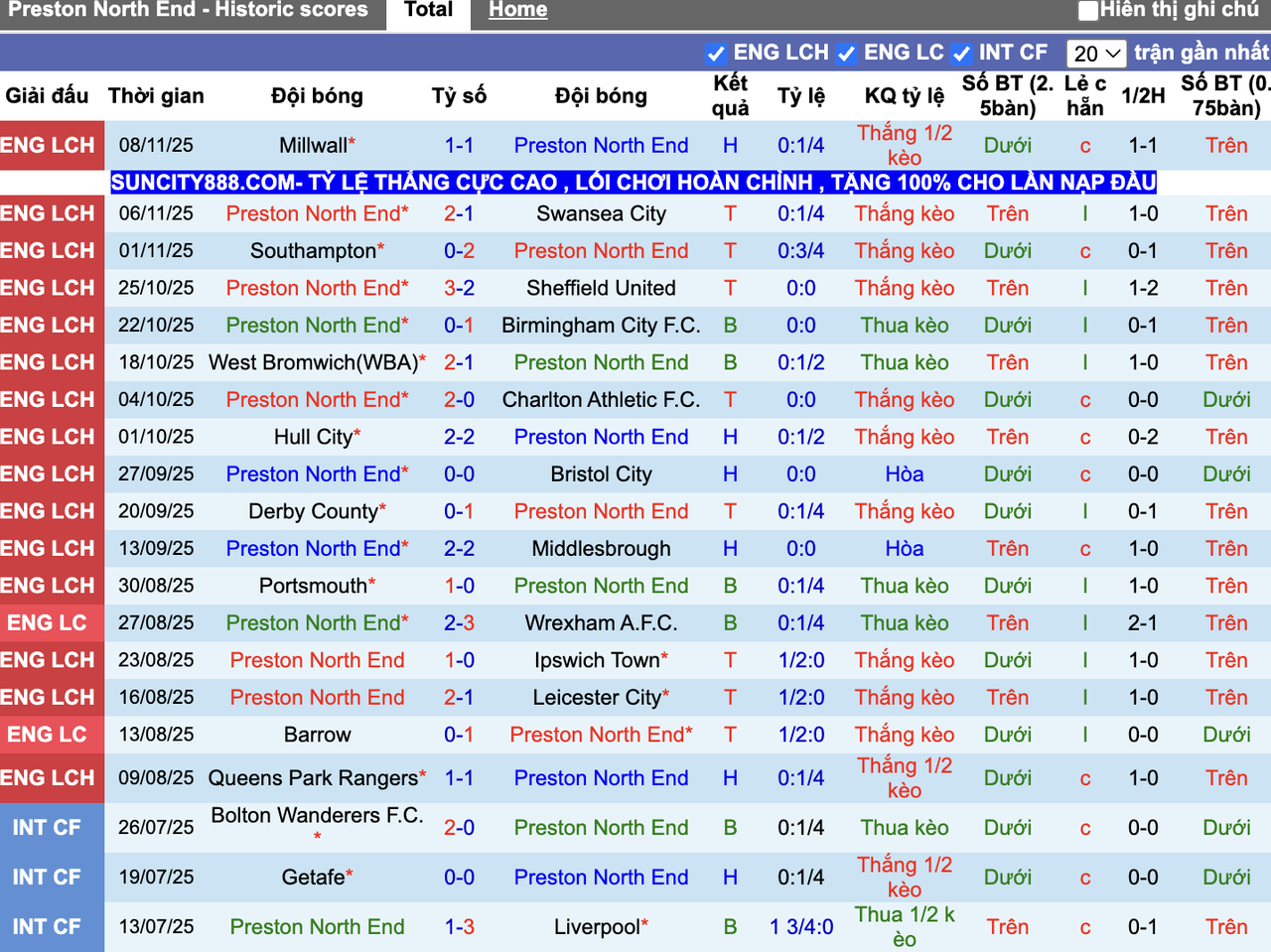The height and width of the screenshot is (952, 1271).
Task: Click the SUNCITY888.COM advertisement banner
Action: (634, 182)
